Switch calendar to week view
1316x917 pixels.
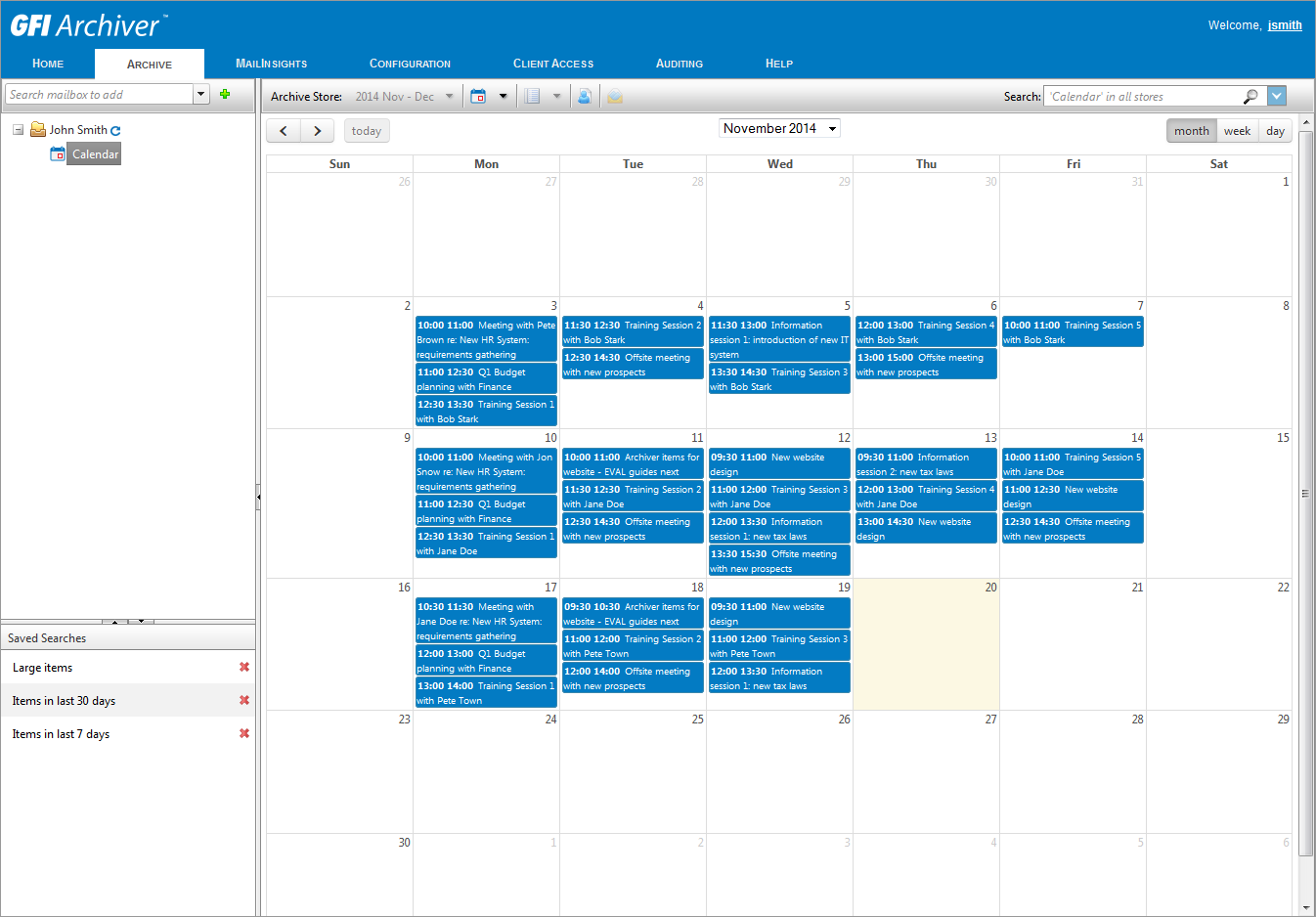pyautogui.click(x=1237, y=131)
